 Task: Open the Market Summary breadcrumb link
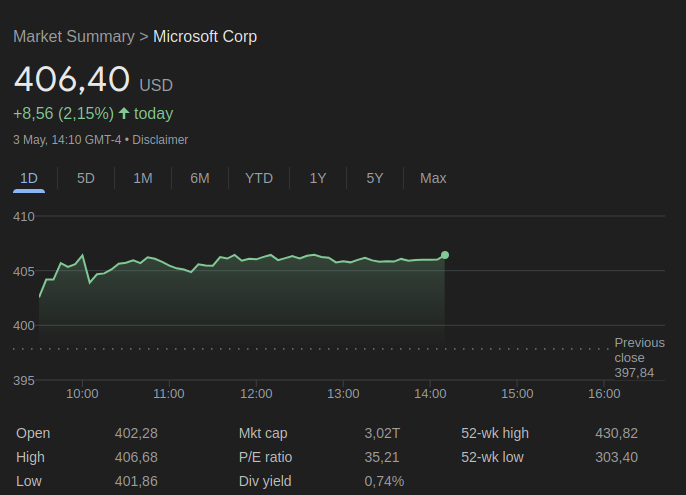click(x=74, y=37)
